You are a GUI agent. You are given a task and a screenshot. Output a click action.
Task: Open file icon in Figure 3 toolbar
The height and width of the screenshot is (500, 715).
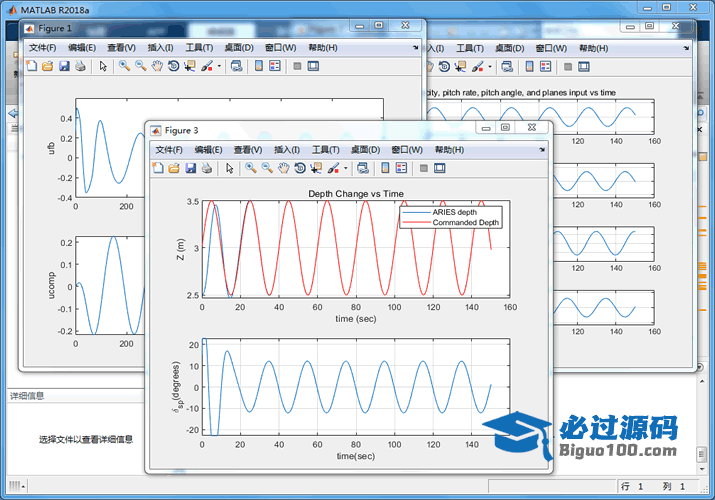tap(174, 168)
